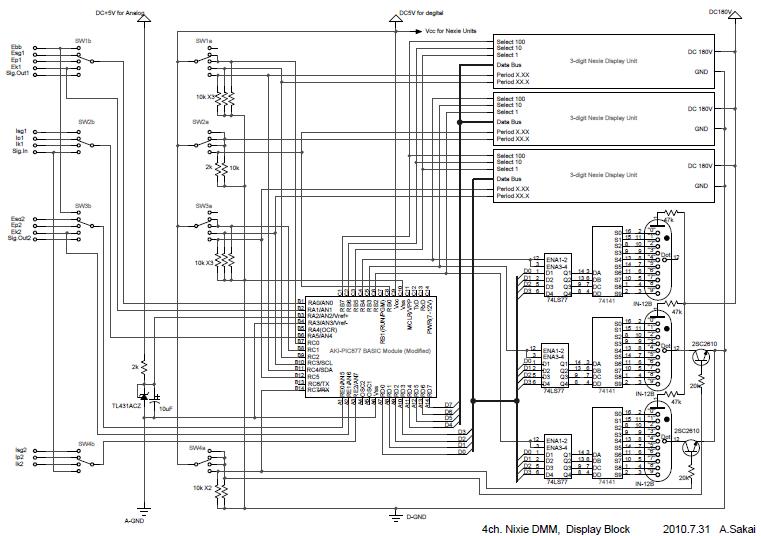The width and height of the screenshot is (761, 536).
Task: Click the 'Isg2' input label
Action: [21, 451]
